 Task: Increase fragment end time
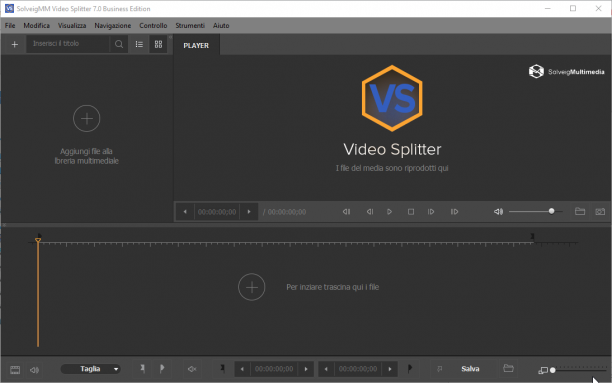click(390, 369)
